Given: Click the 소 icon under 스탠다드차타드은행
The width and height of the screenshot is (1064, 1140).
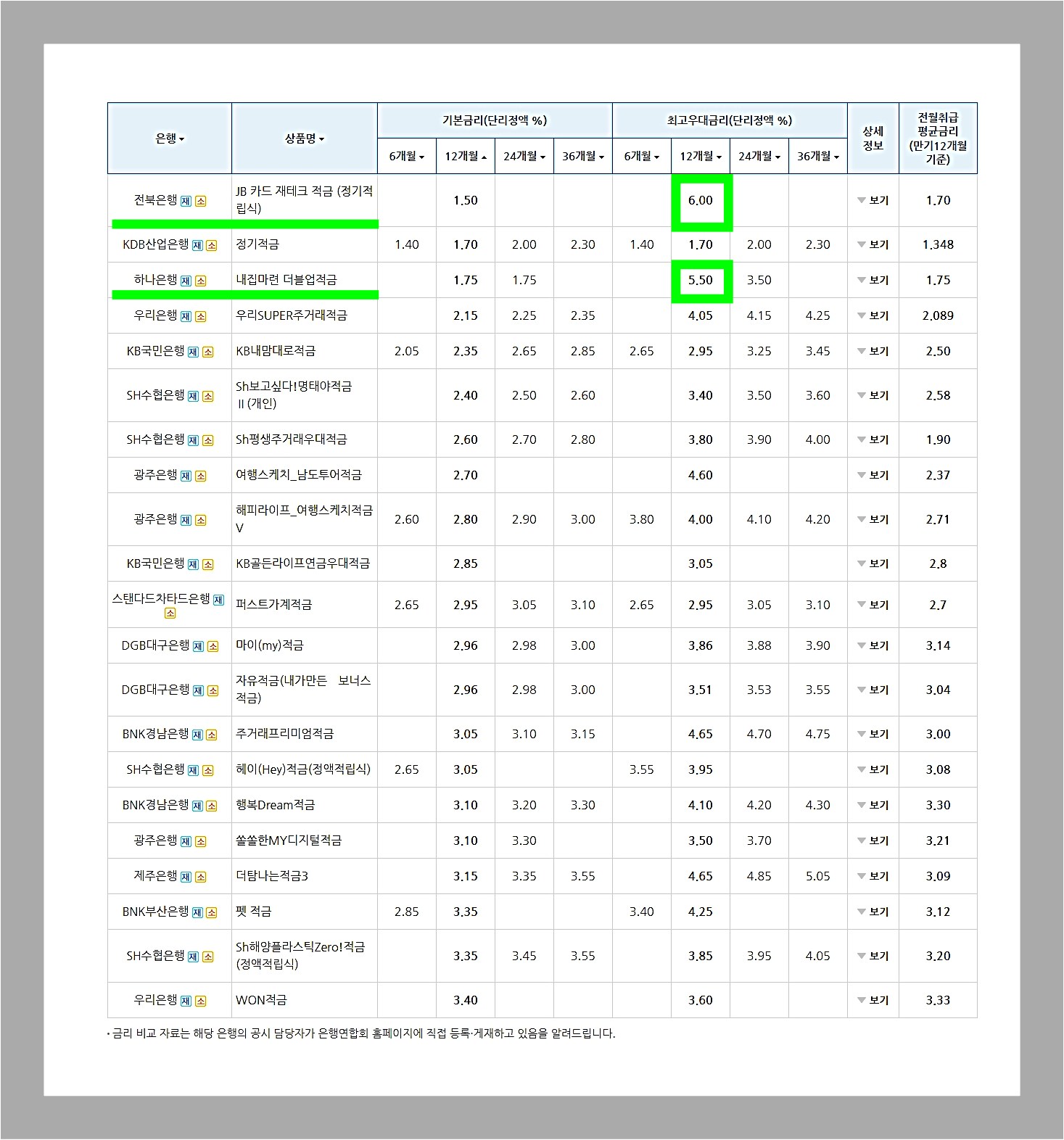Looking at the screenshot, I should 170,614.
